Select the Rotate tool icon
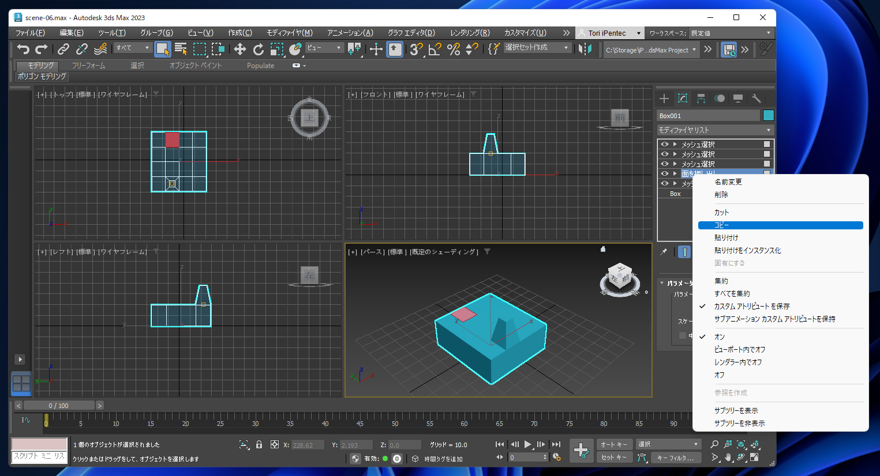The image size is (880, 476). pyautogui.click(x=258, y=49)
